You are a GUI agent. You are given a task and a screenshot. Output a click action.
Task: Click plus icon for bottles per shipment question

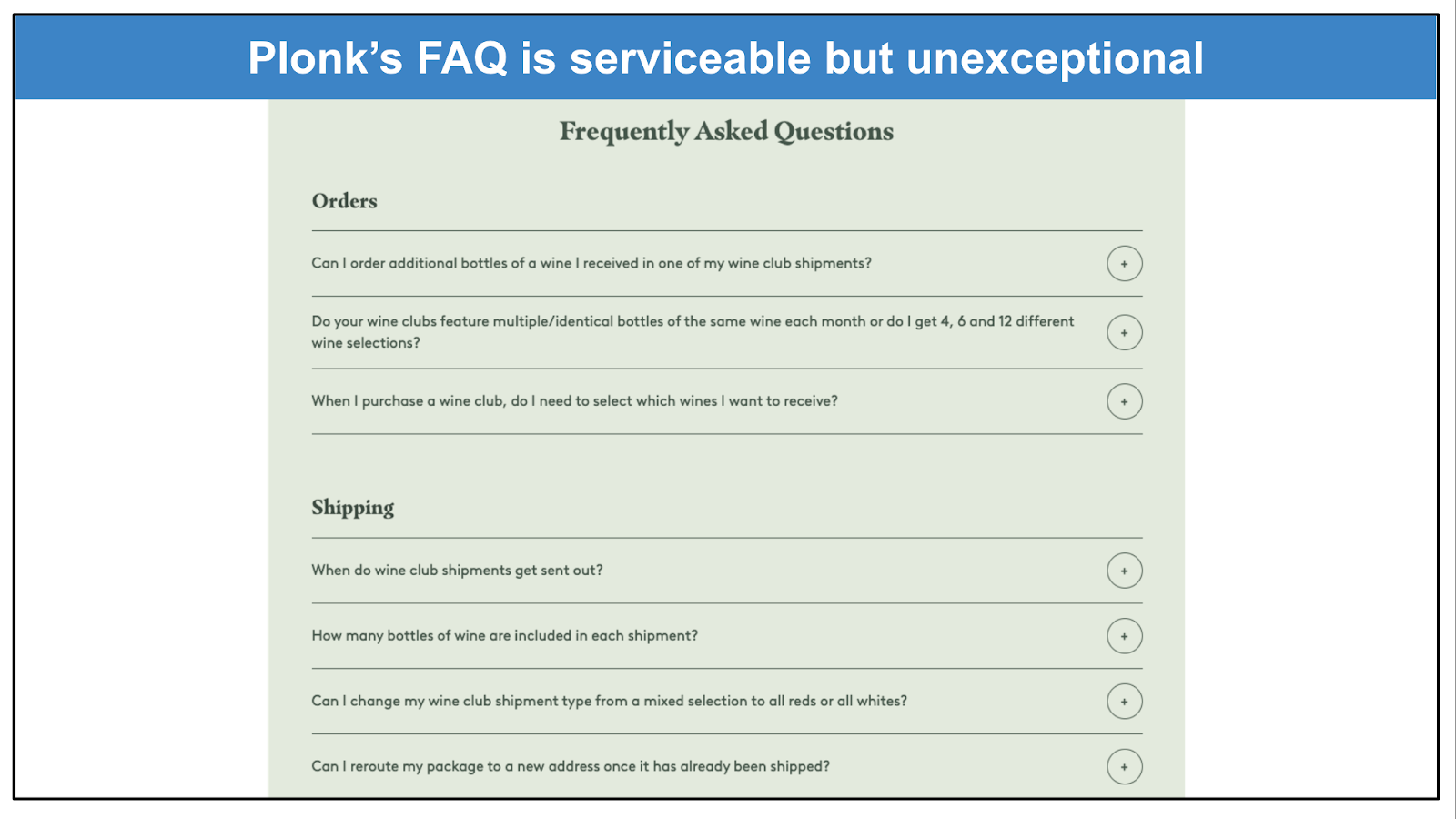tap(1124, 636)
